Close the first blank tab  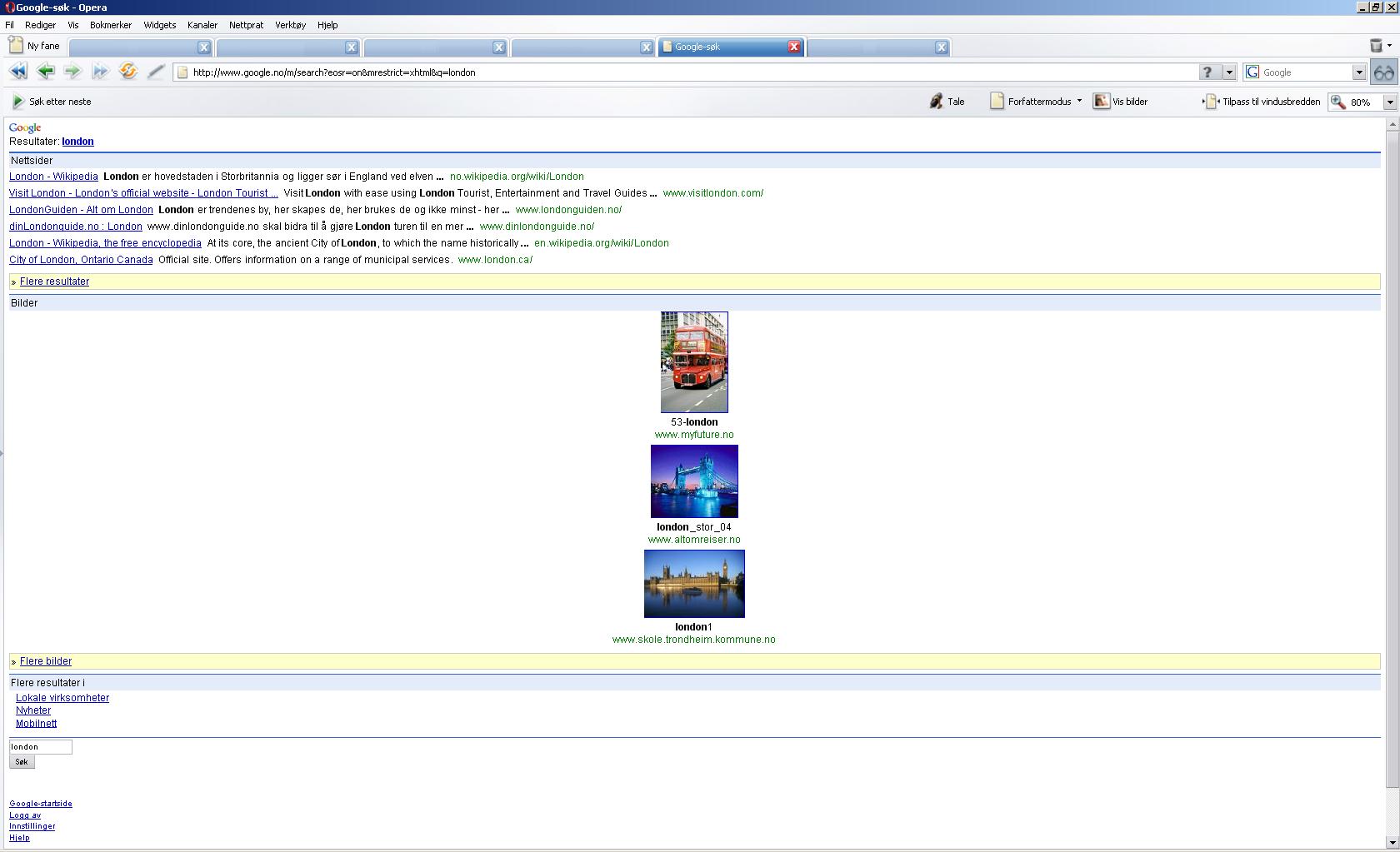[x=203, y=47]
